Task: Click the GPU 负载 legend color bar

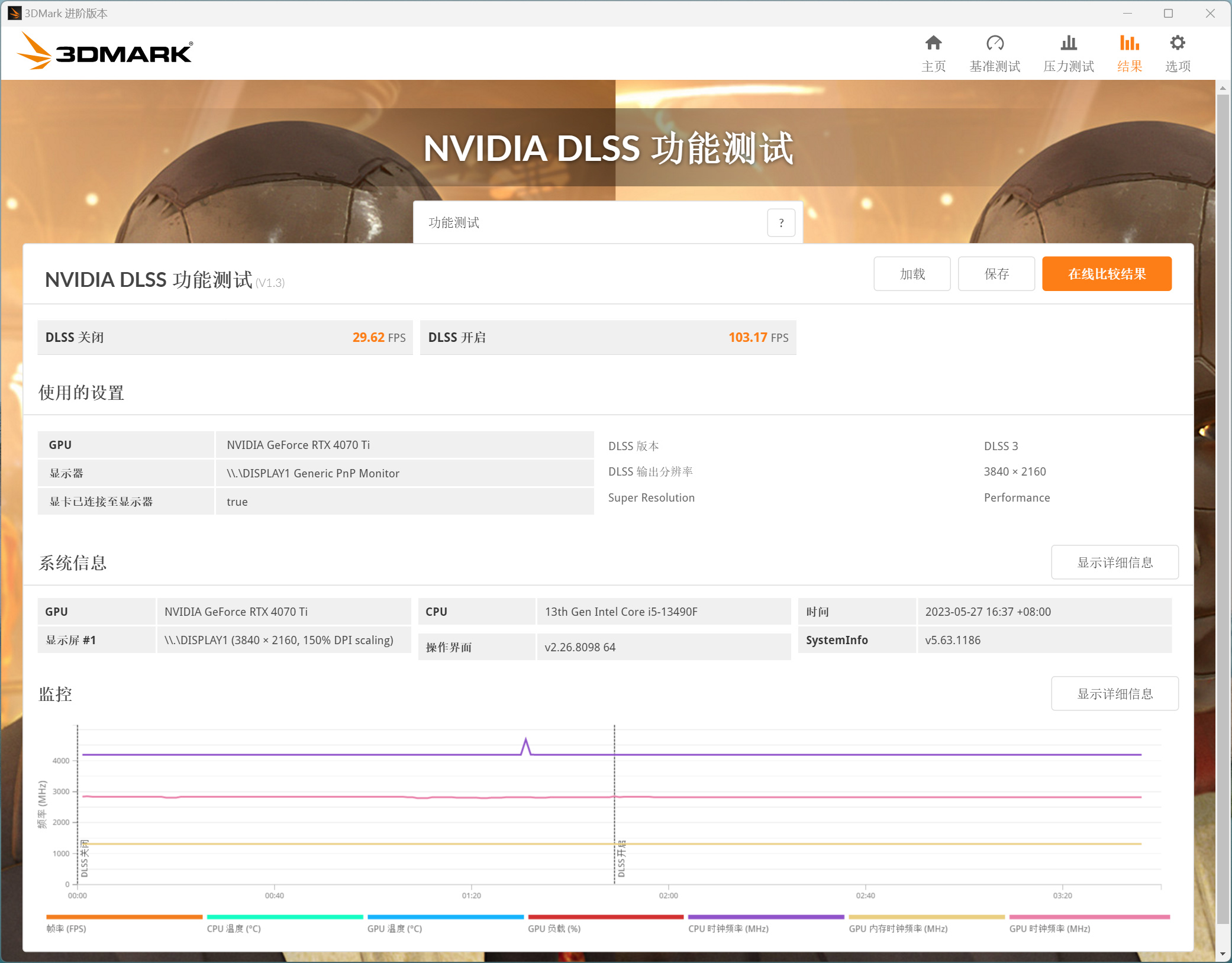Action: [x=605, y=917]
